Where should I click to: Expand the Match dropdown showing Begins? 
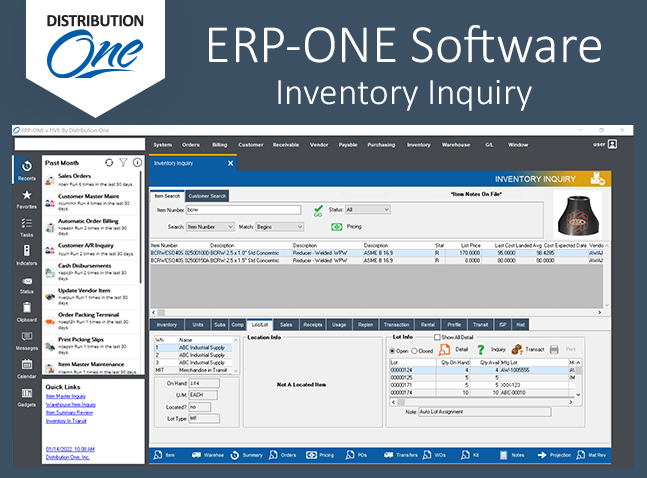279,227
